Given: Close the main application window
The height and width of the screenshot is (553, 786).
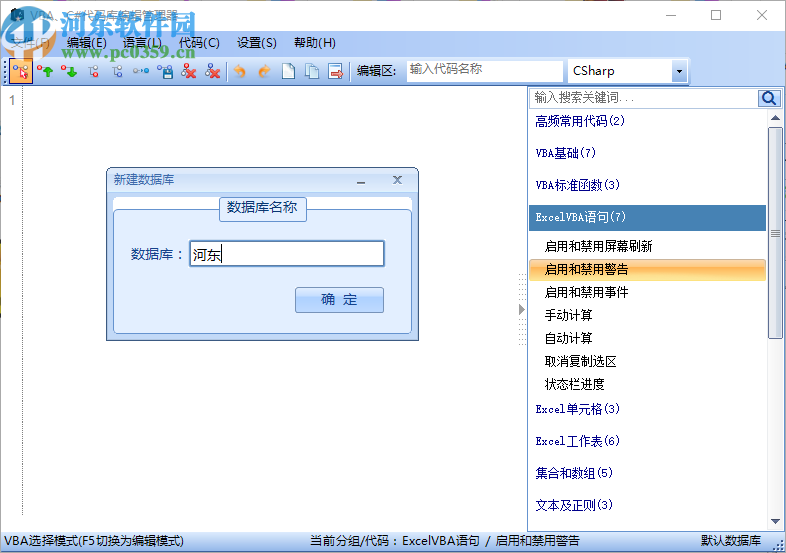Looking at the screenshot, I should (761, 15).
